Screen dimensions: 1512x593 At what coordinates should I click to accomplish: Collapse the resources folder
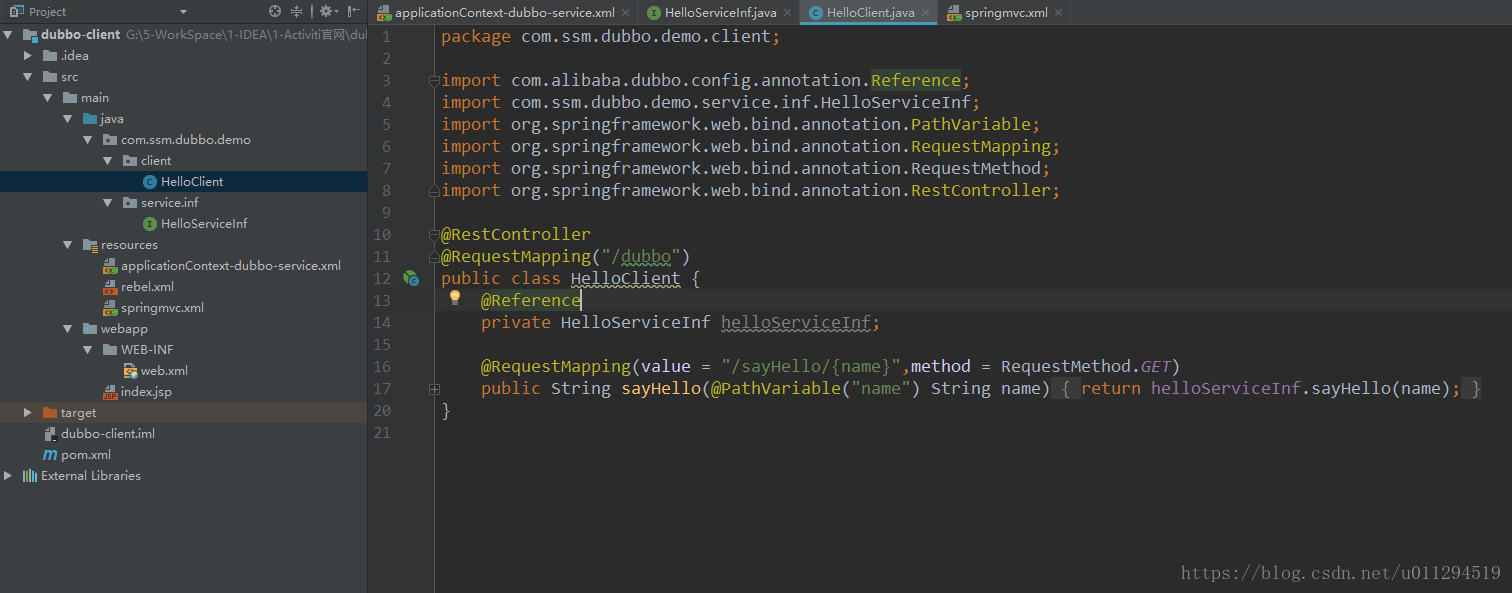pos(67,244)
